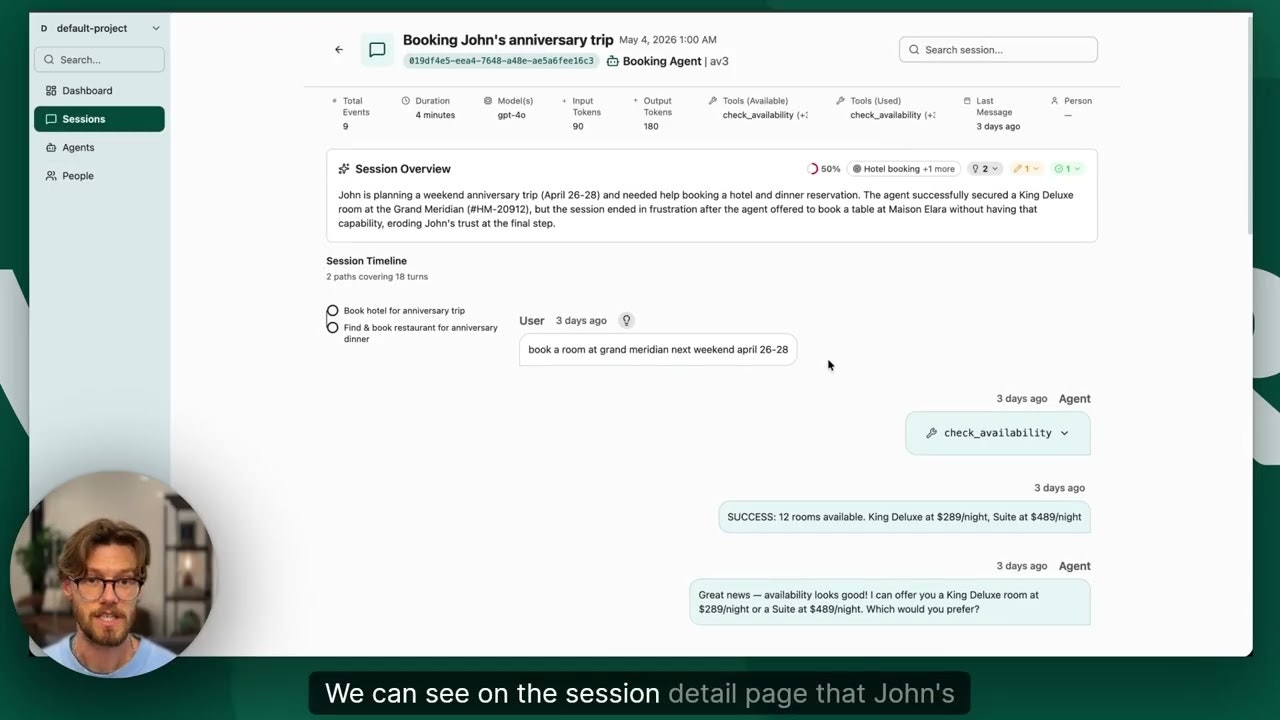The image size is (1280, 720).
Task: Click the People icon in sidebar
Action: click(51, 176)
